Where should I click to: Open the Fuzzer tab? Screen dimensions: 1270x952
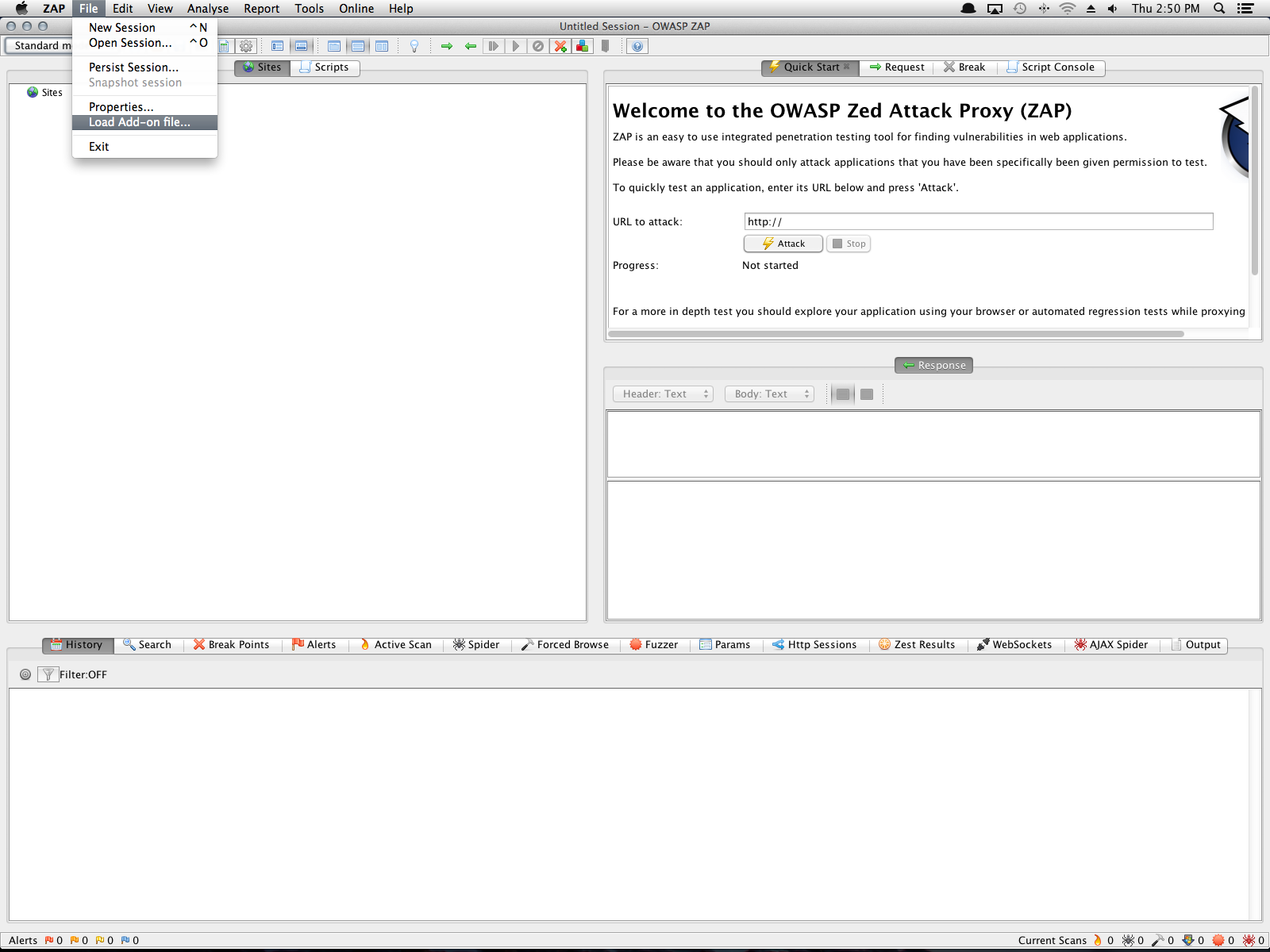(654, 645)
